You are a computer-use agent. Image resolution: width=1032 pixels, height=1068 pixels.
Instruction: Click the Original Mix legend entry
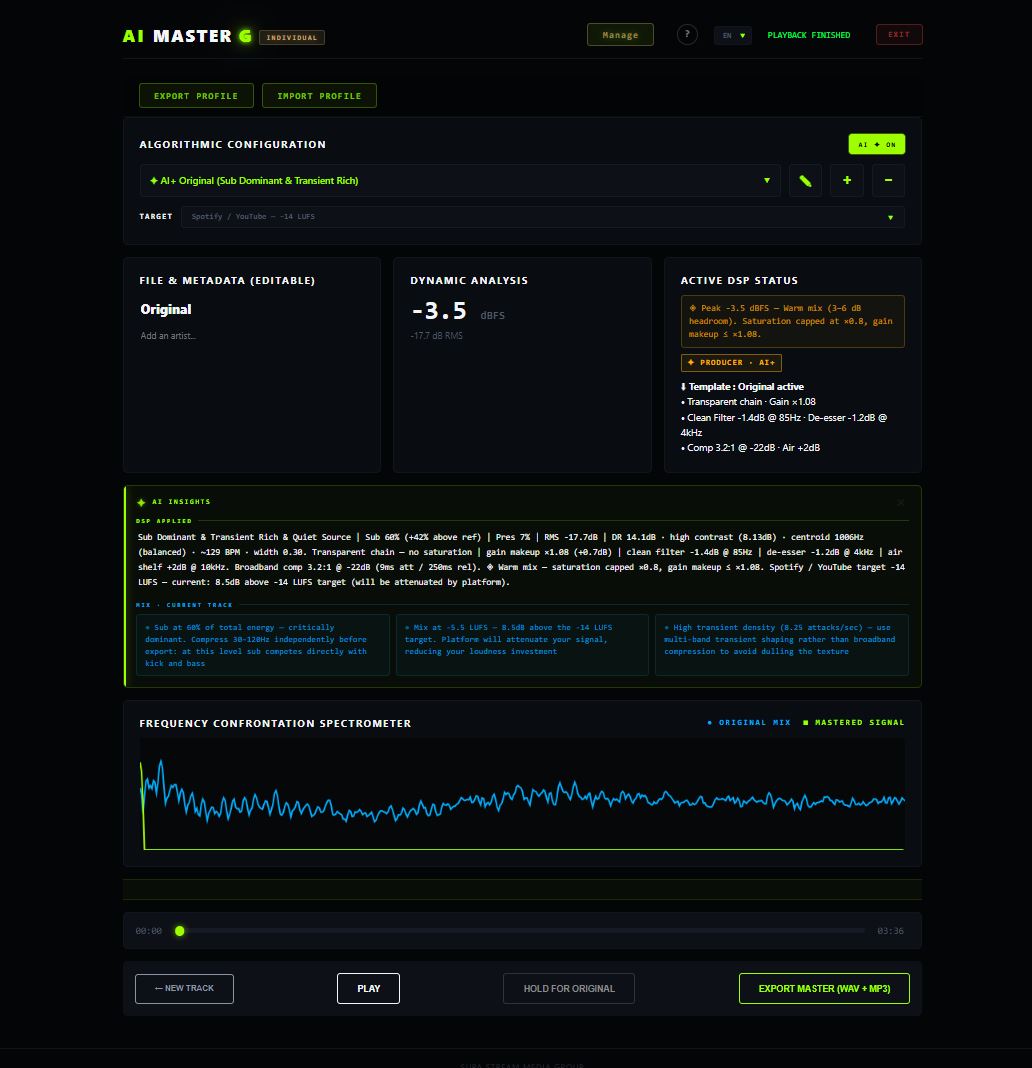[749, 723]
